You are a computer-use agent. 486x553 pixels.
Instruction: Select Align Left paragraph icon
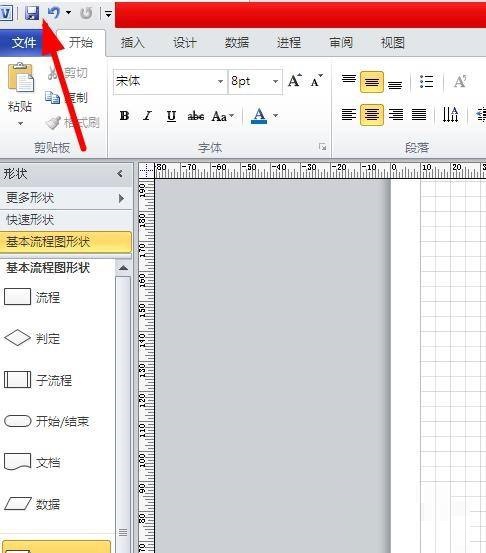[x=349, y=115]
